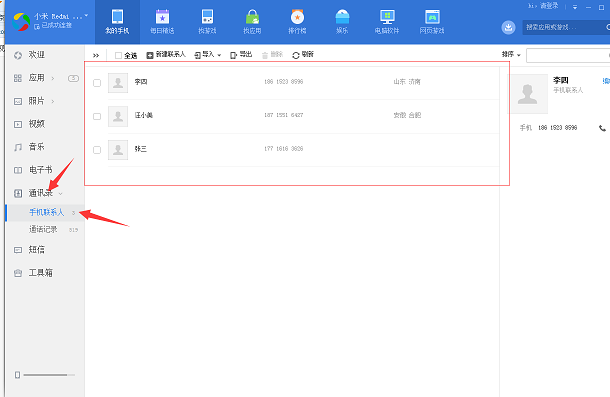
Task: Collapse the 通讯录 section arrow
Action: pyautogui.click(x=61, y=193)
